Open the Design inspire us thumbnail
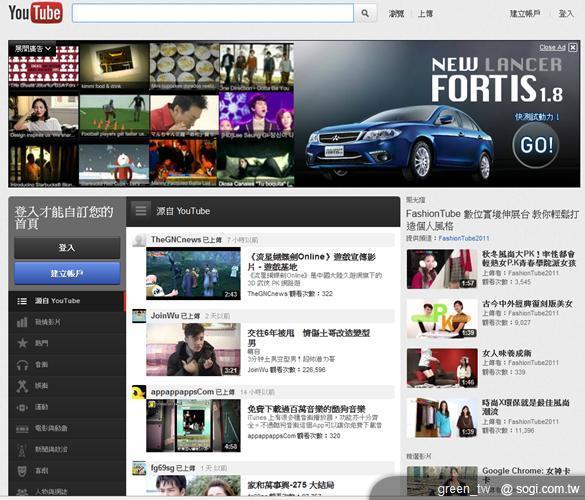This screenshot has height=500, width=585. click(44, 116)
